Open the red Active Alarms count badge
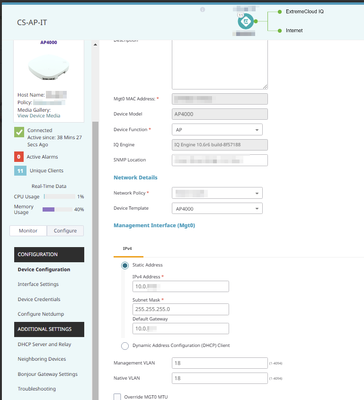 (19, 157)
